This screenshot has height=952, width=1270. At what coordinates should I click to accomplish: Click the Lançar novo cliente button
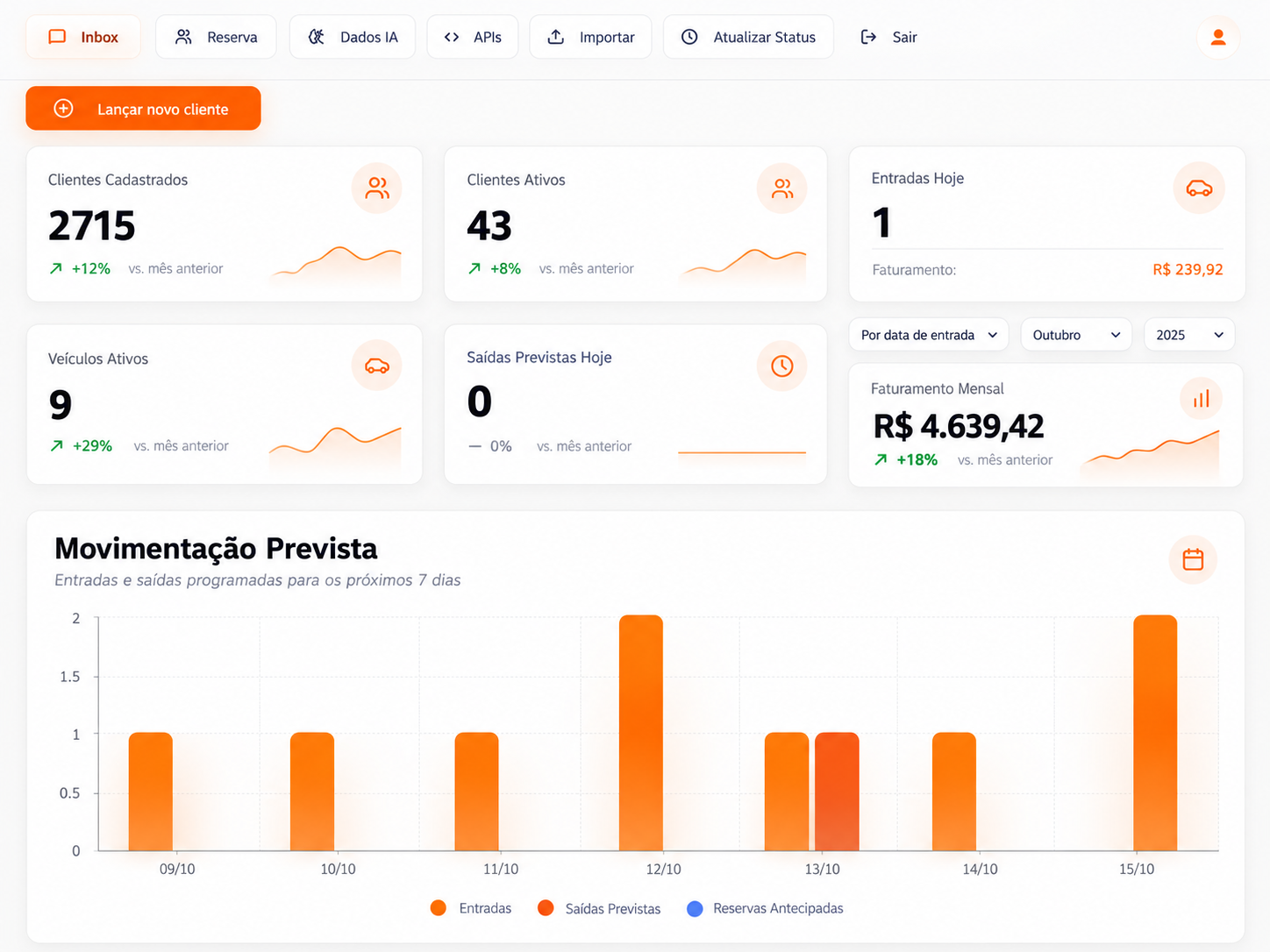(x=144, y=109)
